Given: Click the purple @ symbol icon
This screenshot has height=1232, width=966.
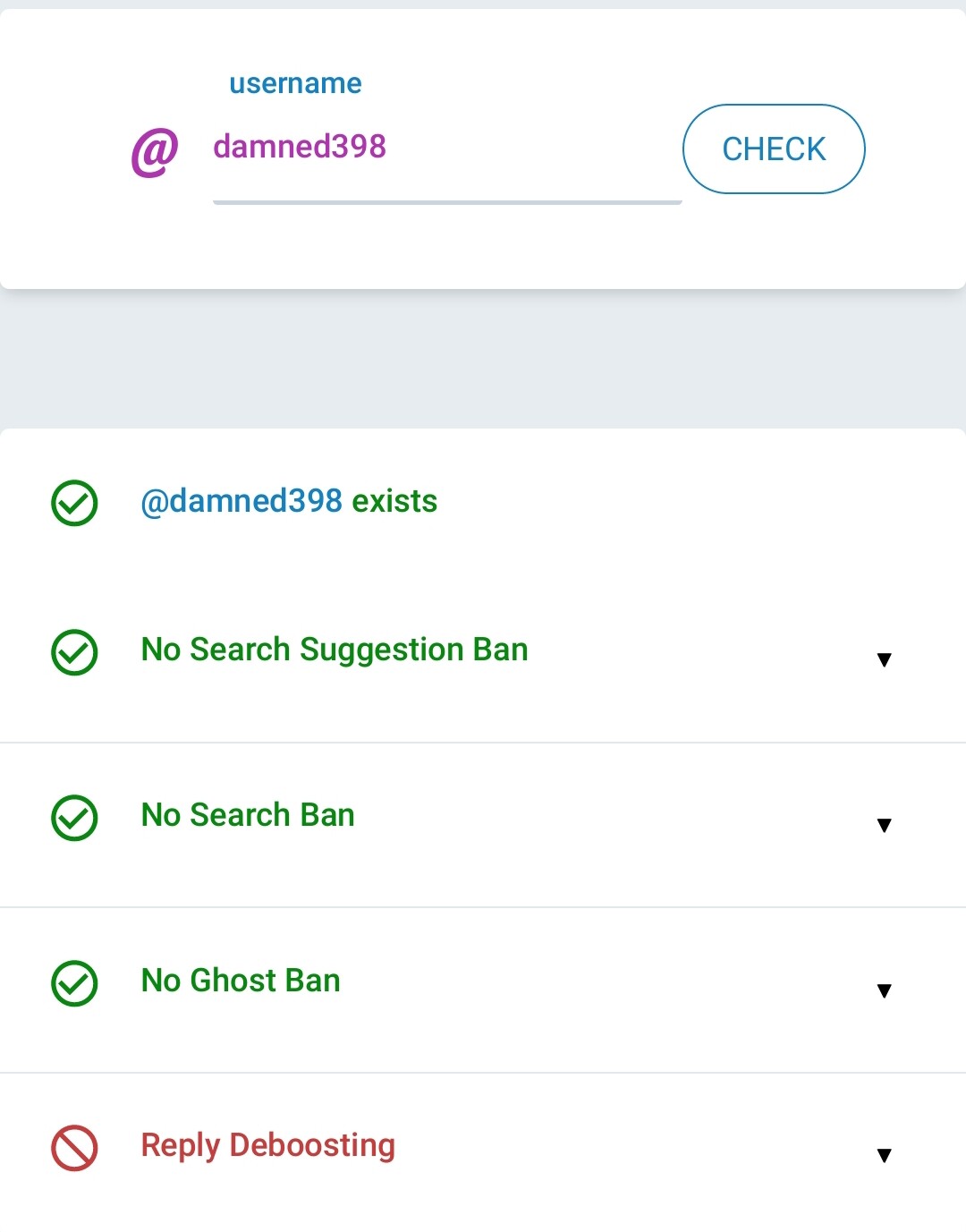Looking at the screenshot, I should point(155,152).
